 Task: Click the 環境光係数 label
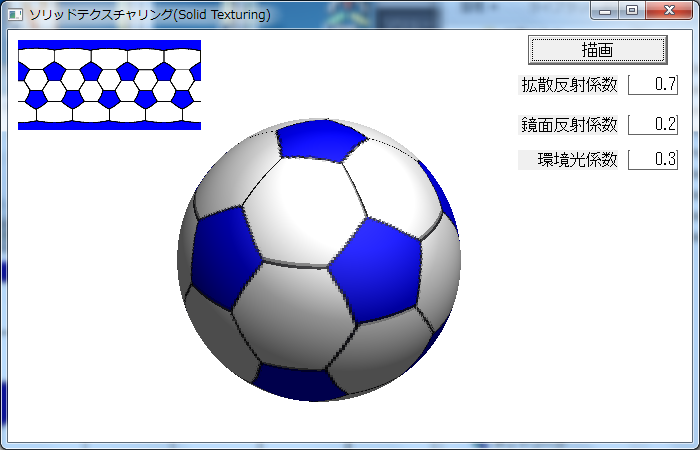tap(568, 160)
